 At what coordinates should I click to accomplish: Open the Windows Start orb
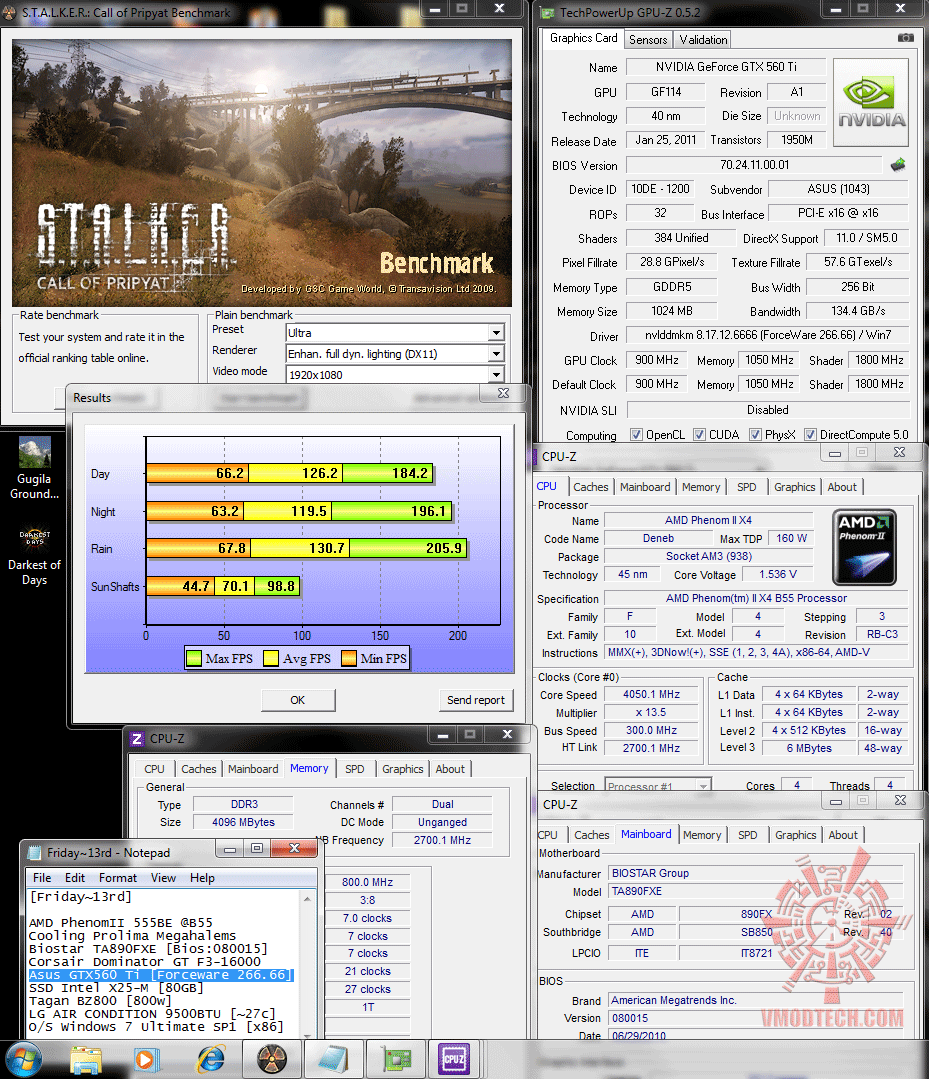pos(22,1060)
